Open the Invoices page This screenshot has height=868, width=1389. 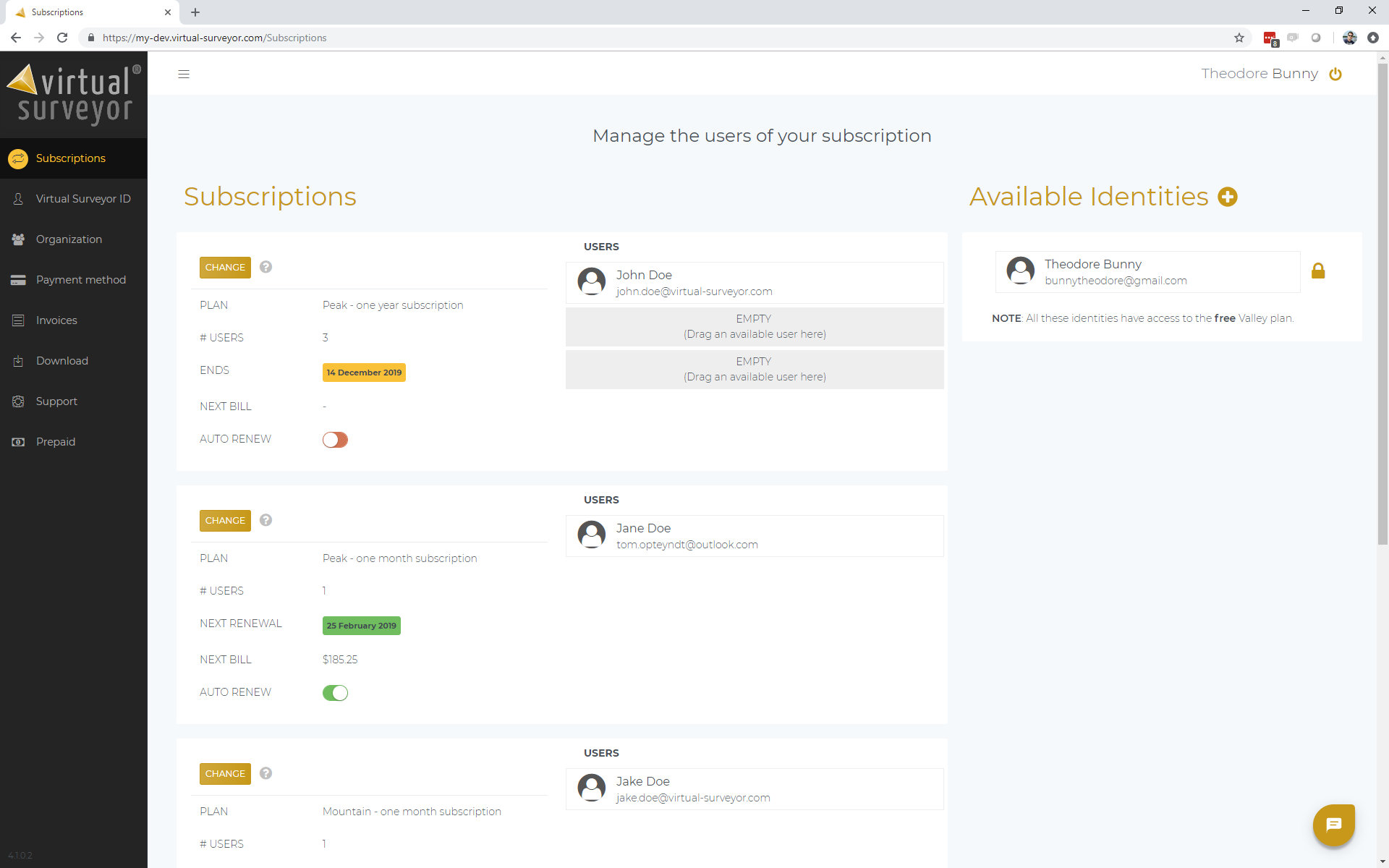tap(56, 320)
